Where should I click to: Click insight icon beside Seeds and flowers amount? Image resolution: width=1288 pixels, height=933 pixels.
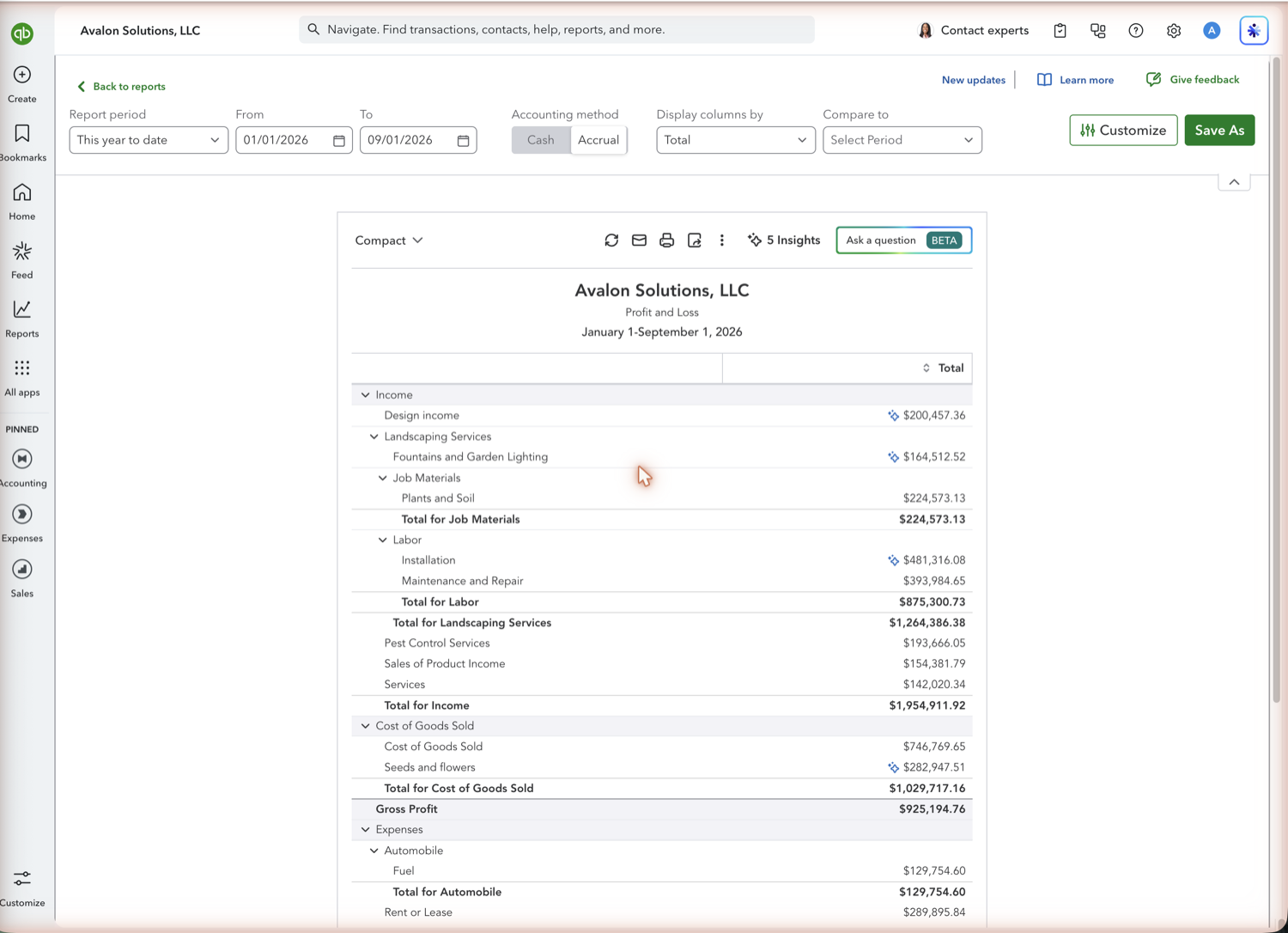[x=893, y=767]
